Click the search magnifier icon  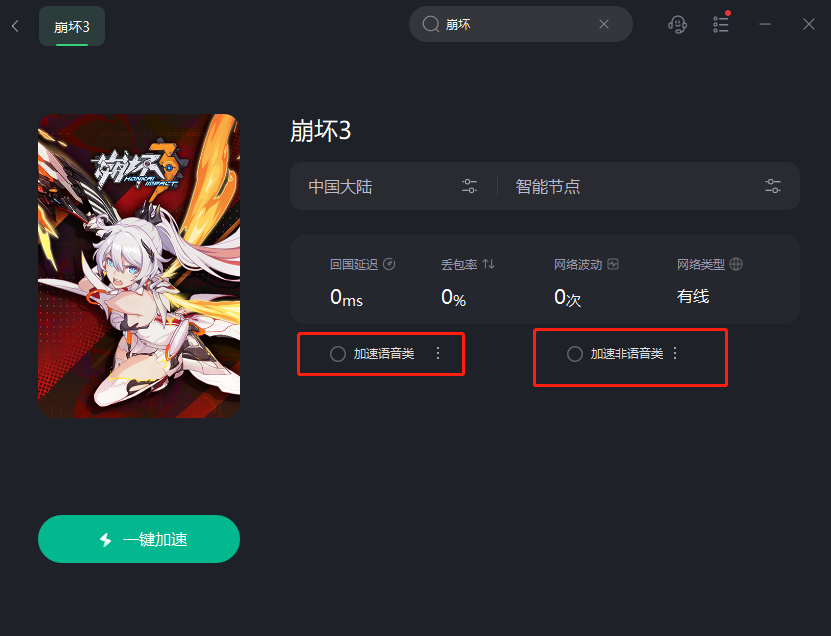click(431, 24)
